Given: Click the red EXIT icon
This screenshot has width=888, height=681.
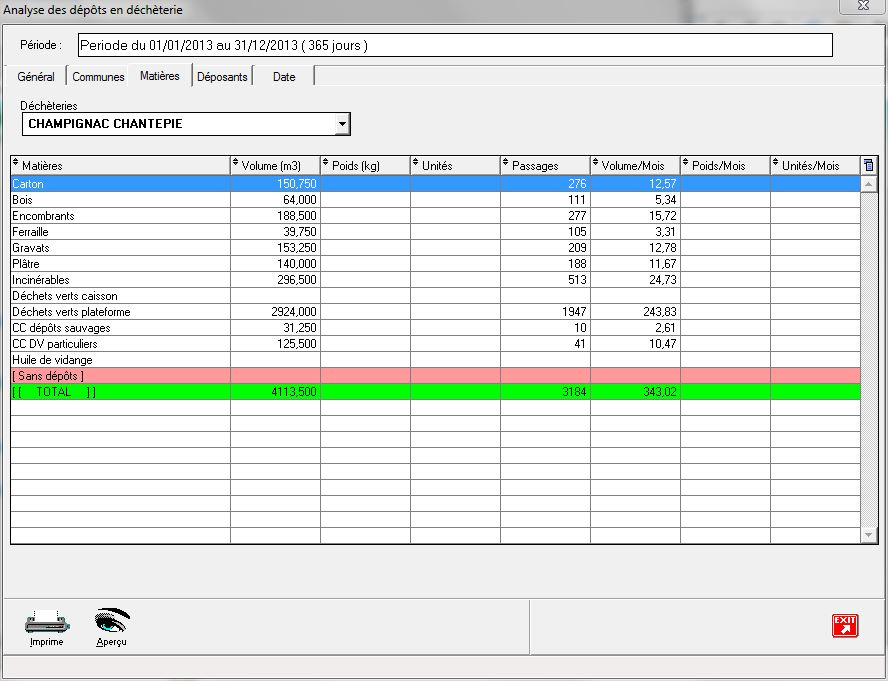Looking at the screenshot, I should (x=845, y=625).
